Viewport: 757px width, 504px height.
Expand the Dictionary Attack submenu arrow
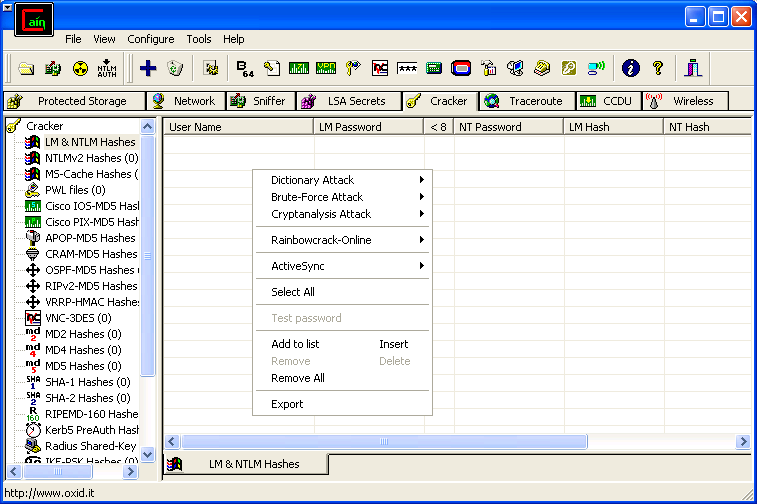pos(421,180)
